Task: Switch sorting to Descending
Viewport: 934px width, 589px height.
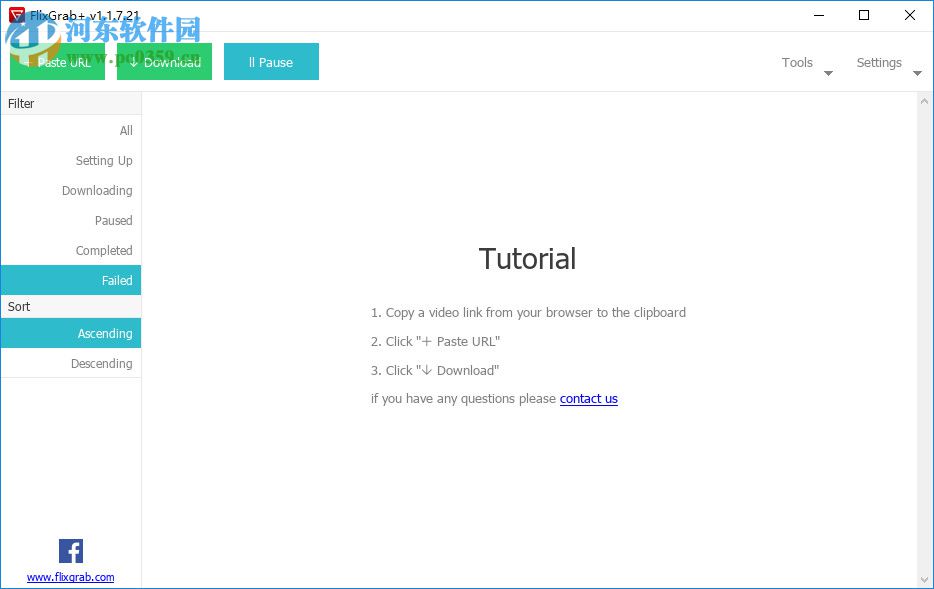Action: click(71, 363)
